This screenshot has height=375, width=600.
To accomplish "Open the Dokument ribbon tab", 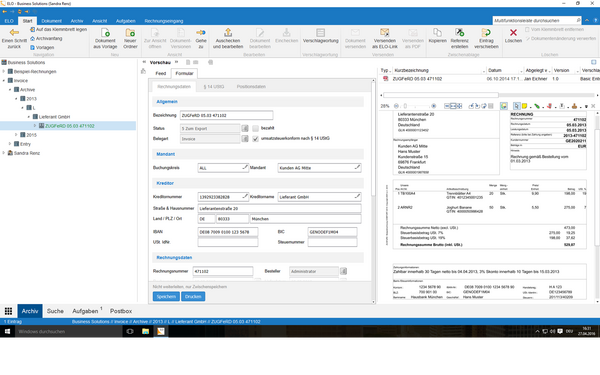I will (x=51, y=21).
